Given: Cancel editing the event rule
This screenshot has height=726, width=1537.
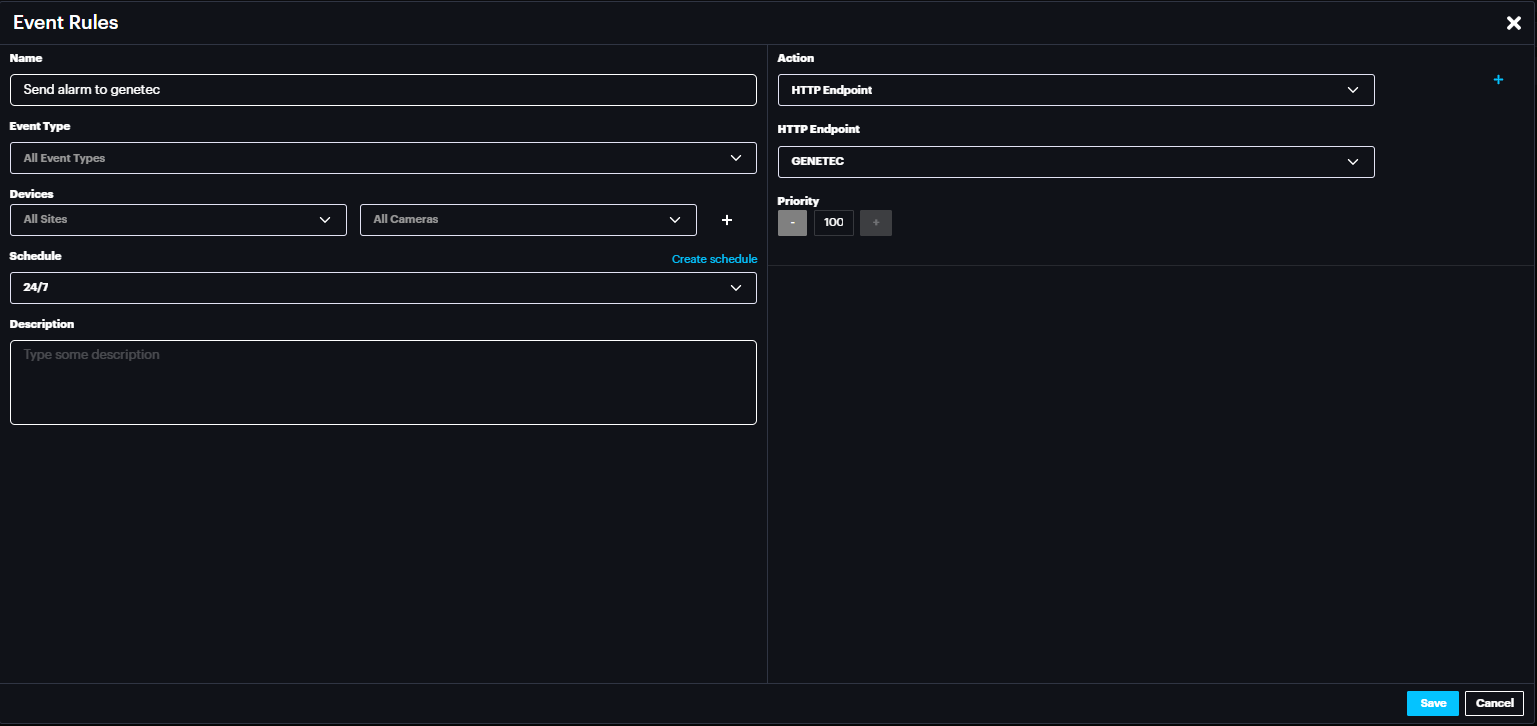Looking at the screenshot, I should [1494, 703].
